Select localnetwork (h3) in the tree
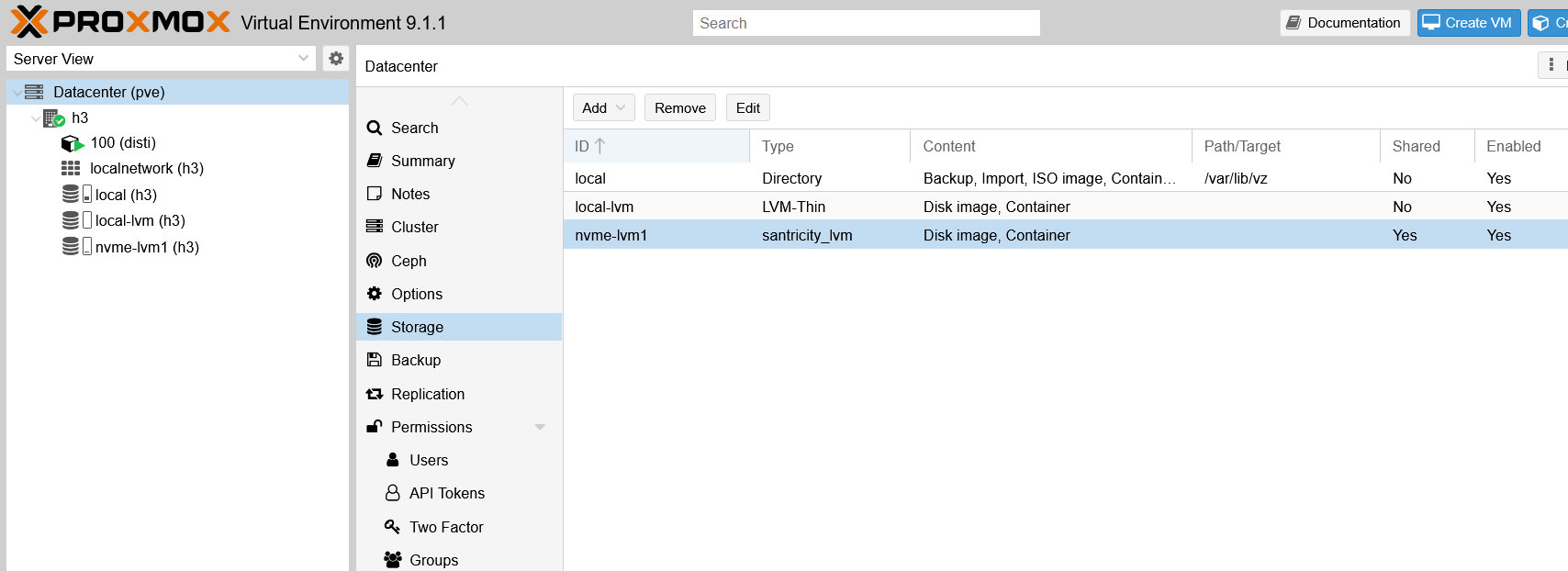 point(147,168)
